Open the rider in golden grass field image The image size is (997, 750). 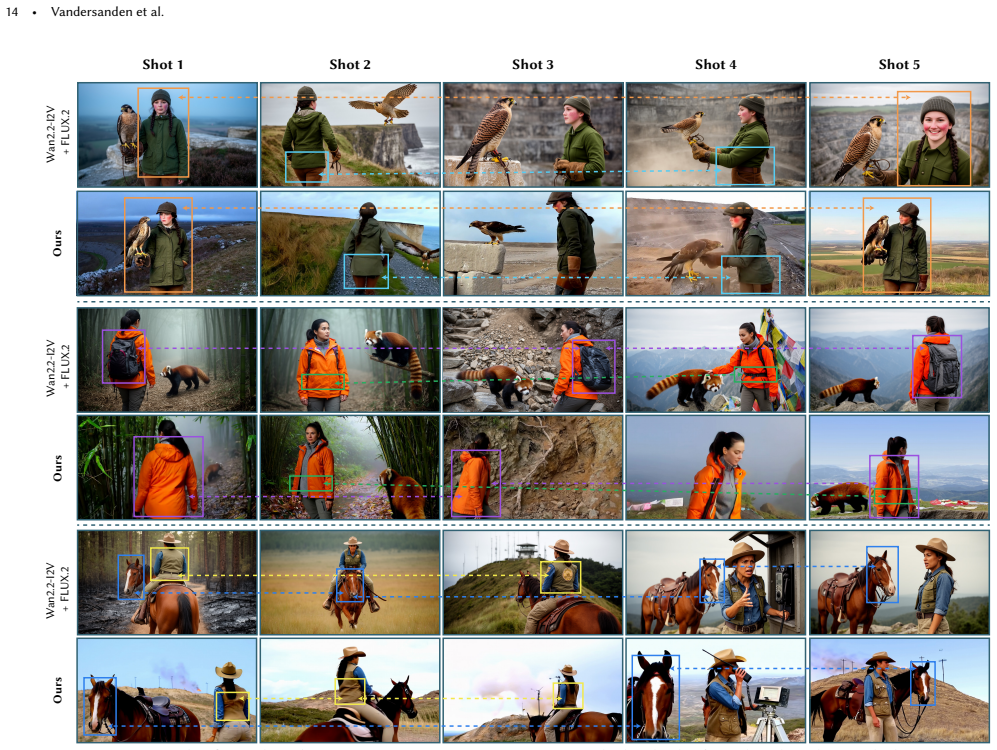tap(350, 582)
